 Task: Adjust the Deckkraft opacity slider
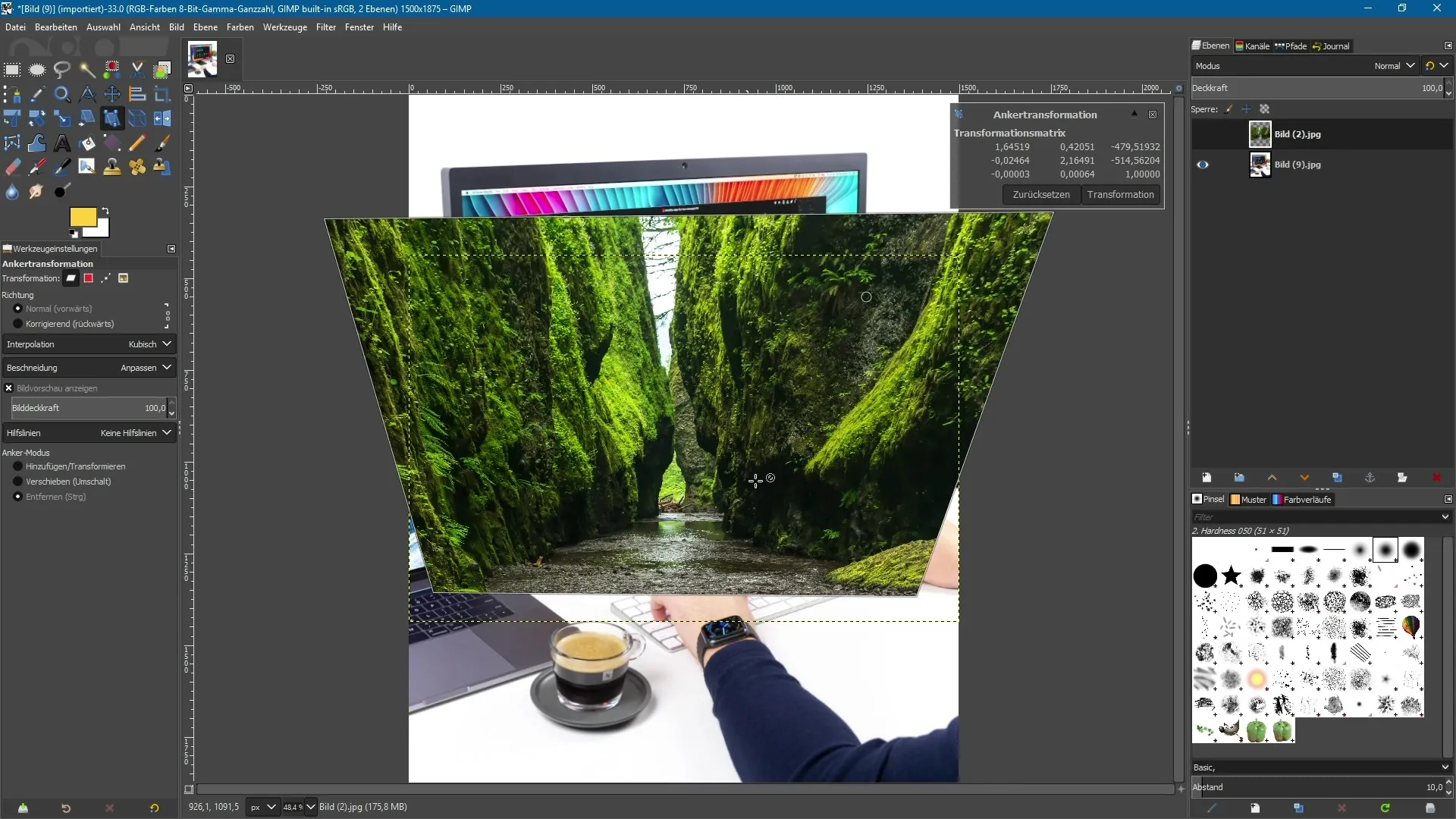(x=1317, y=88)
